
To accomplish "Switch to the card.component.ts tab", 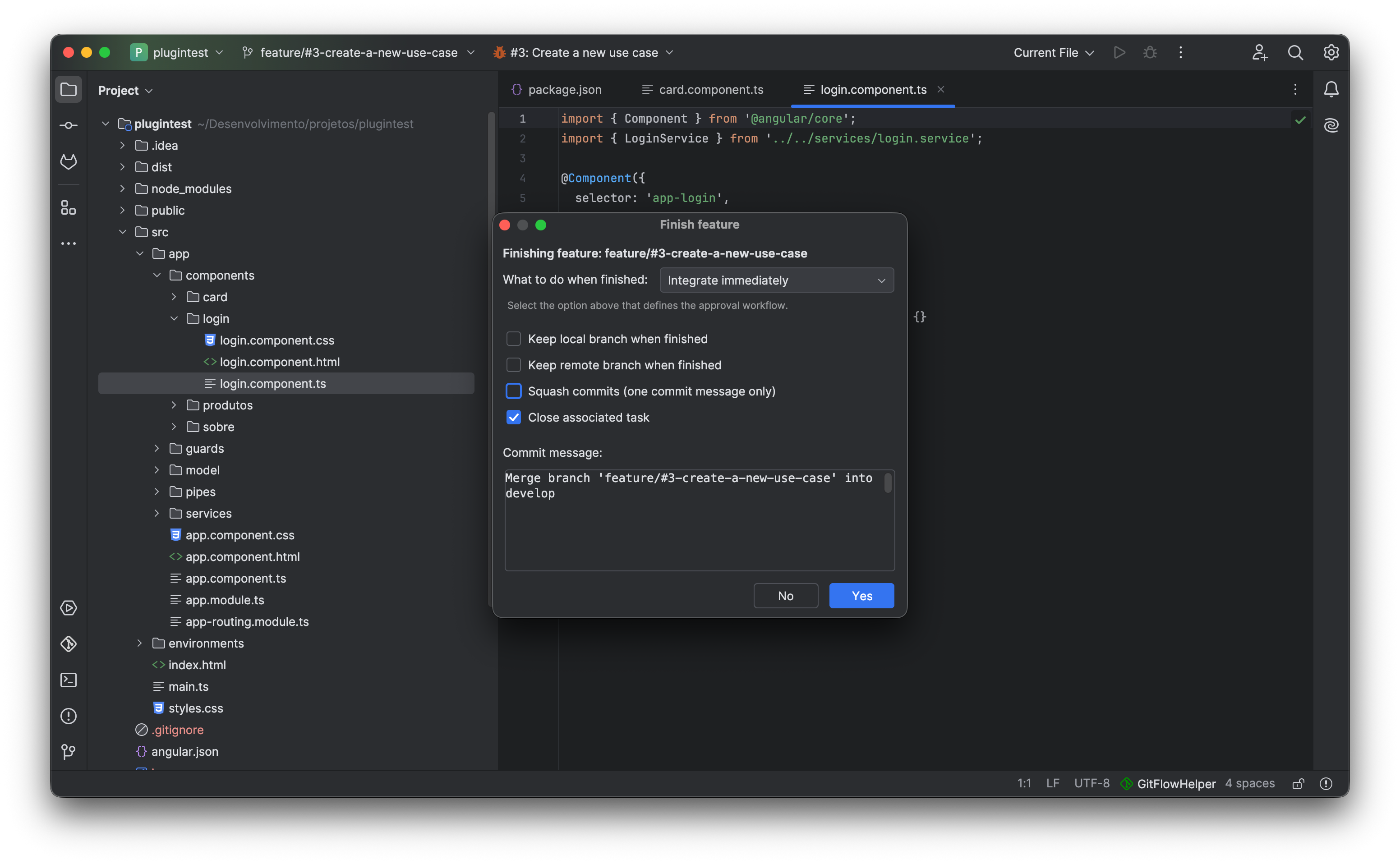I will pyautogui.click(x=703, y=90).
